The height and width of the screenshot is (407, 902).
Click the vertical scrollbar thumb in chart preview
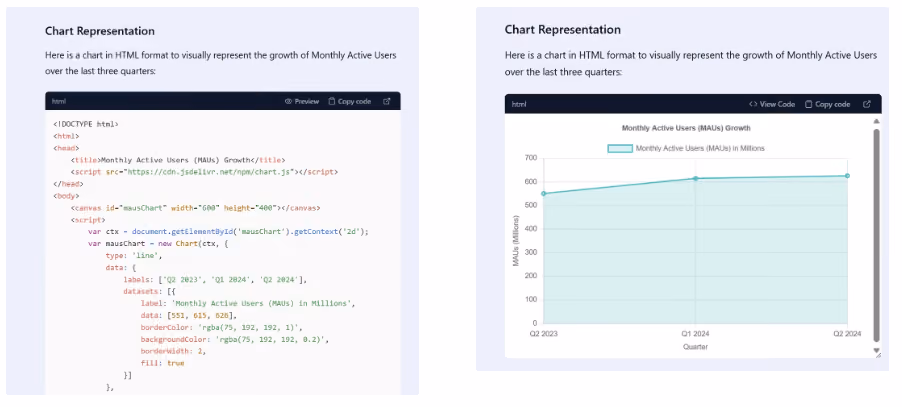coord(876,236)
